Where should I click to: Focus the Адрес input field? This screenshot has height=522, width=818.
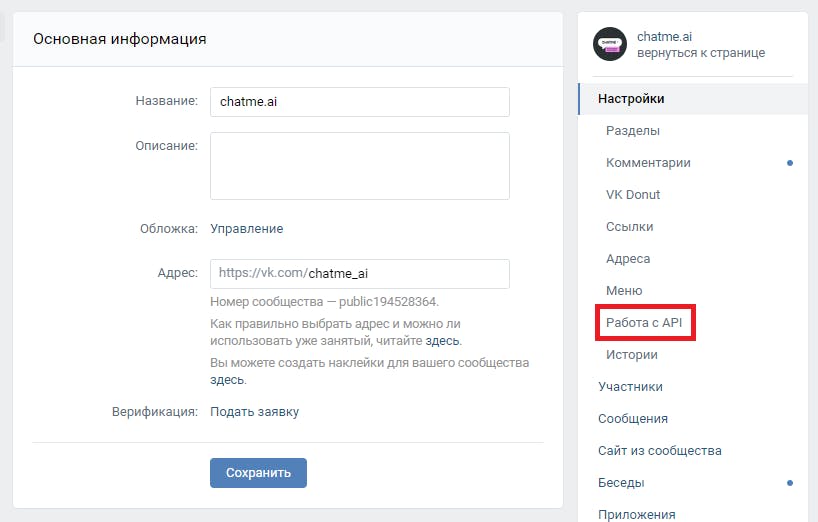pos(360,274)
